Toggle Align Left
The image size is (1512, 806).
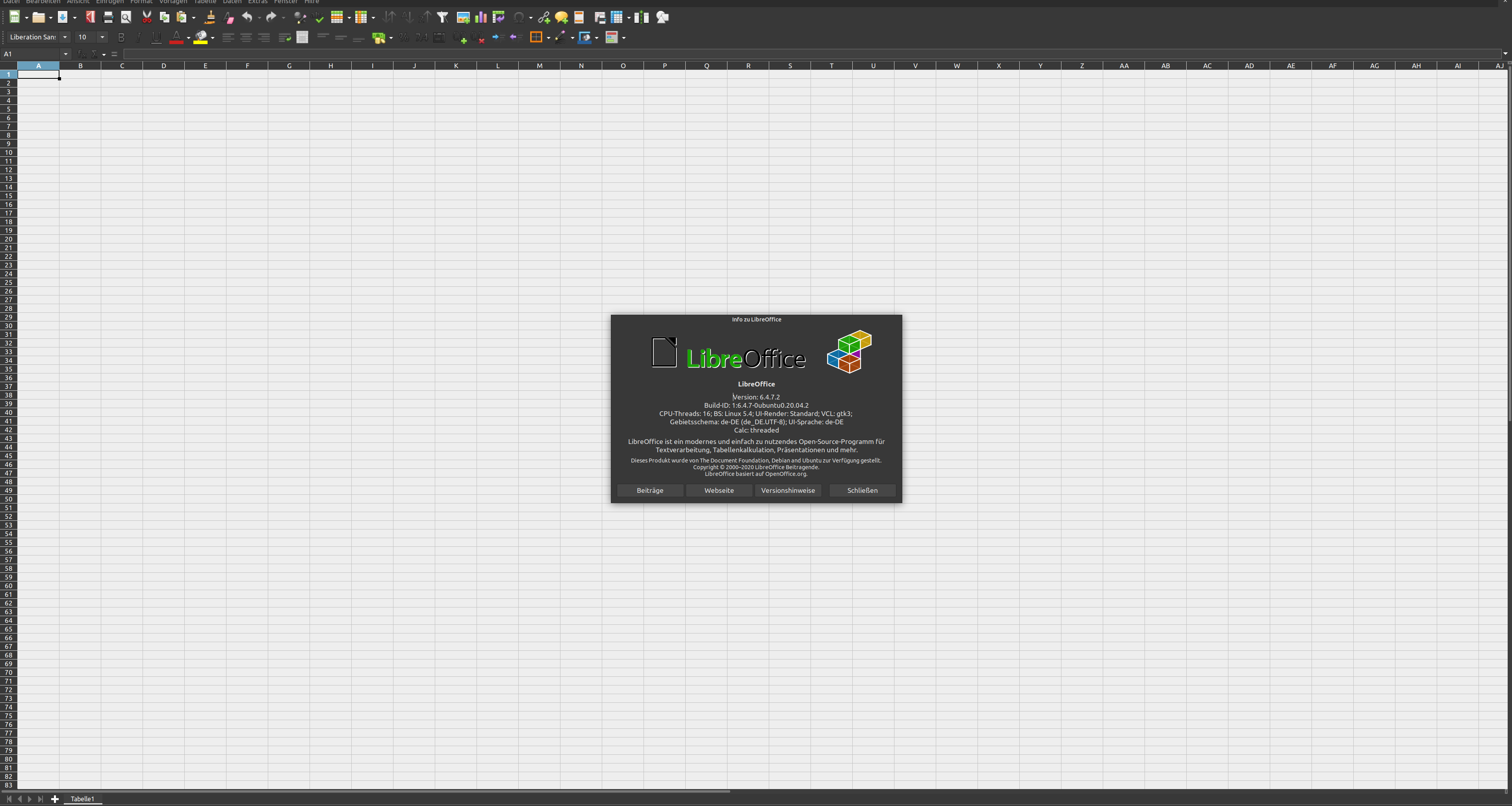coord(228,37)
